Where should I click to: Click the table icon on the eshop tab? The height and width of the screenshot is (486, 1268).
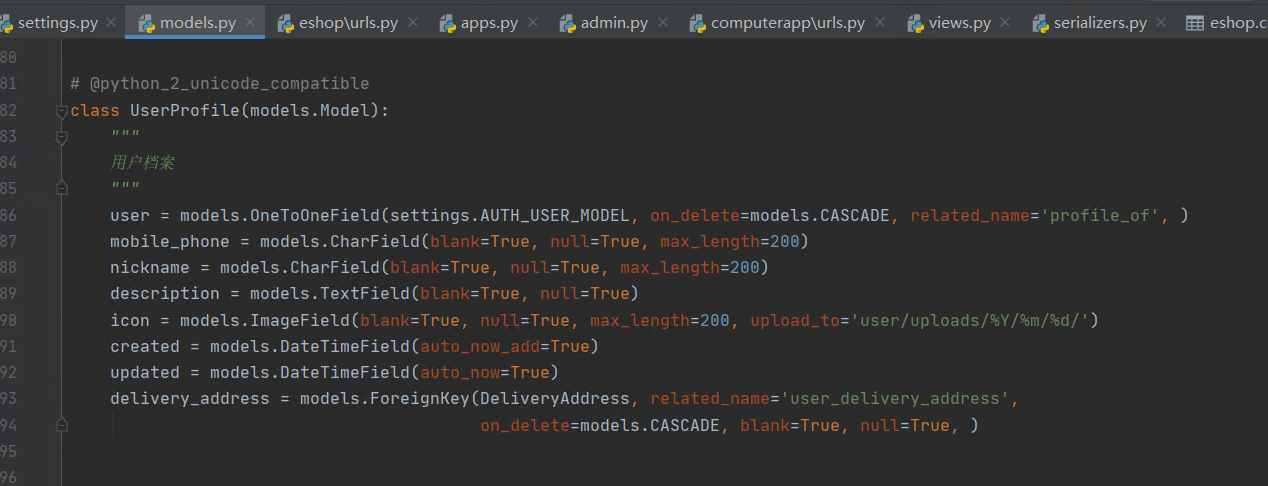tap(1194, 22)
